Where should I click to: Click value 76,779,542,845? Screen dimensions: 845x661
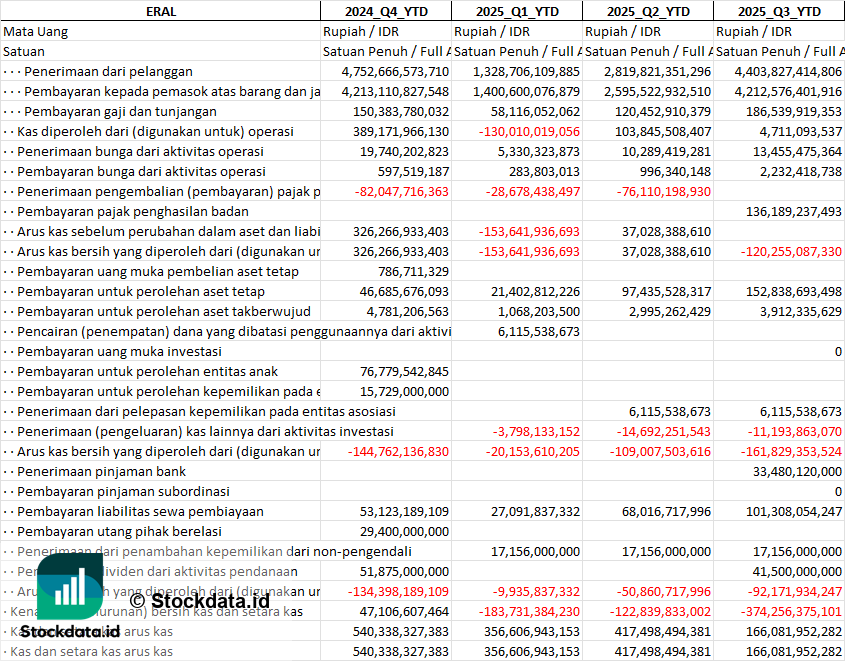pyautogui.click(x=404, y=371)
